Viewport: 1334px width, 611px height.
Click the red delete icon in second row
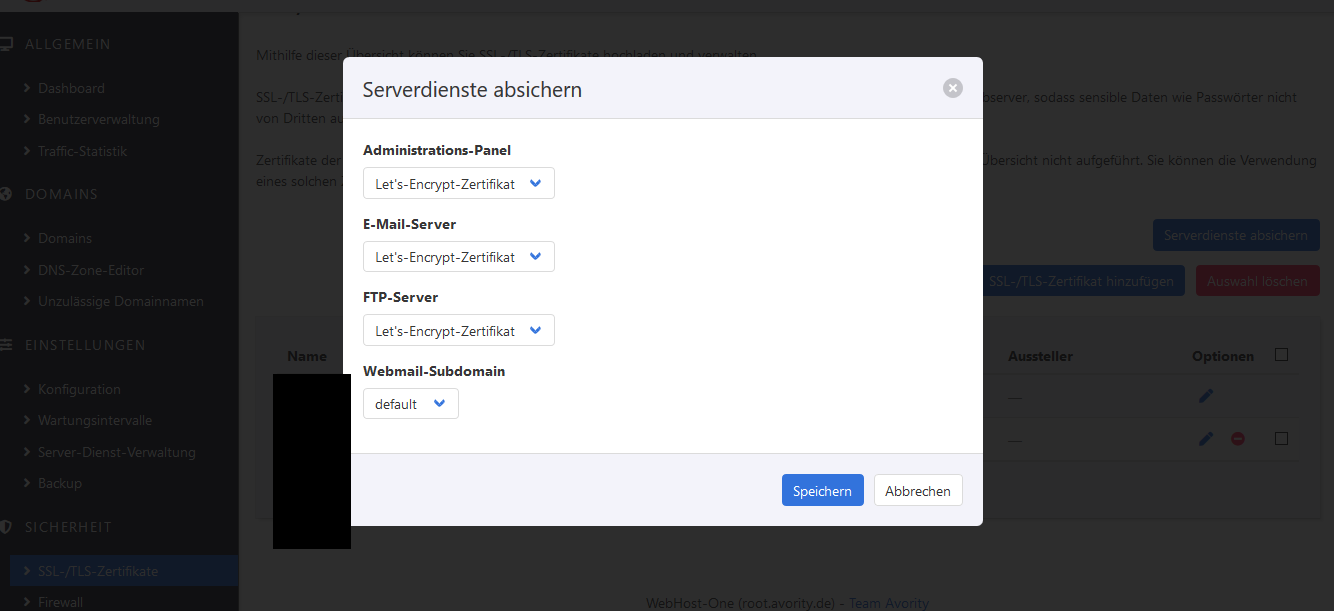[1237, 439]
